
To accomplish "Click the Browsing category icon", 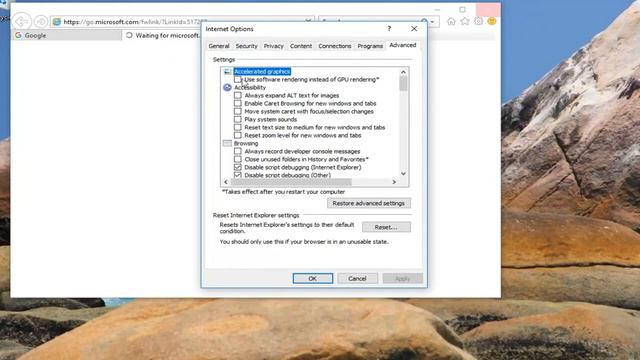I will (x=227, y=143).
